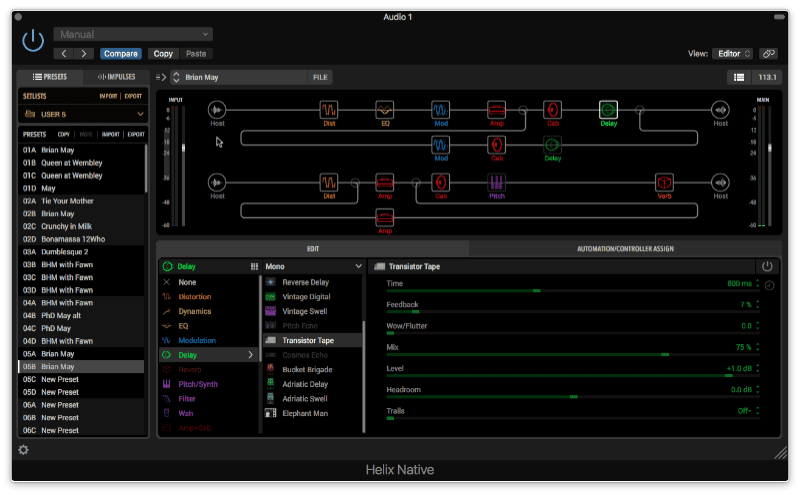800x495 pixels.
Task: Click the tempo clock icon beside Time
Action: pos(769,285)
